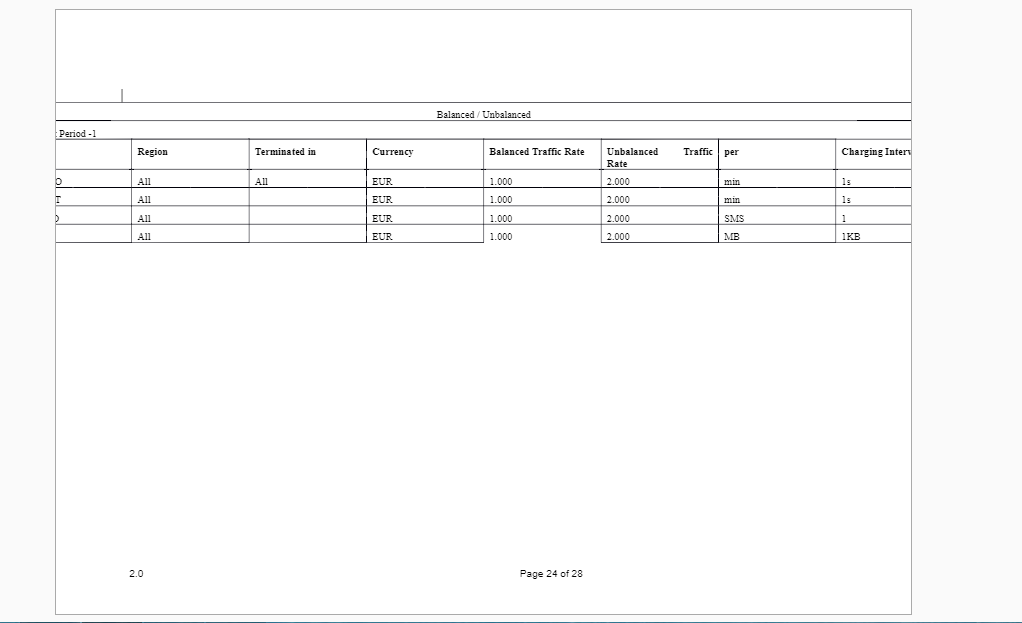The image size is (1022, 623).
Task: Click the "Charging Interv" column header
Action: tap(876, 152)
